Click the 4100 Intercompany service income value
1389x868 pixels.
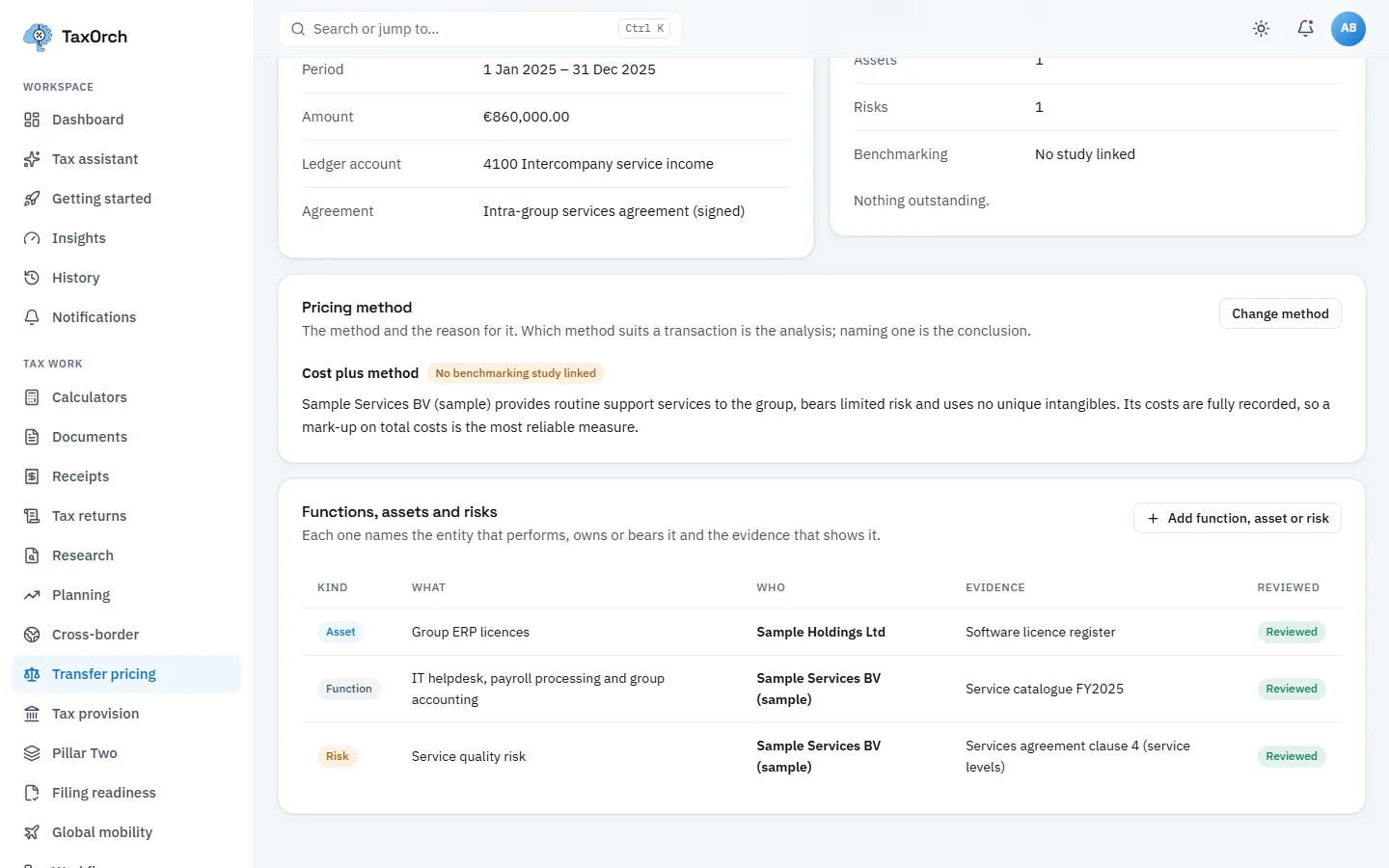[598, 164]
